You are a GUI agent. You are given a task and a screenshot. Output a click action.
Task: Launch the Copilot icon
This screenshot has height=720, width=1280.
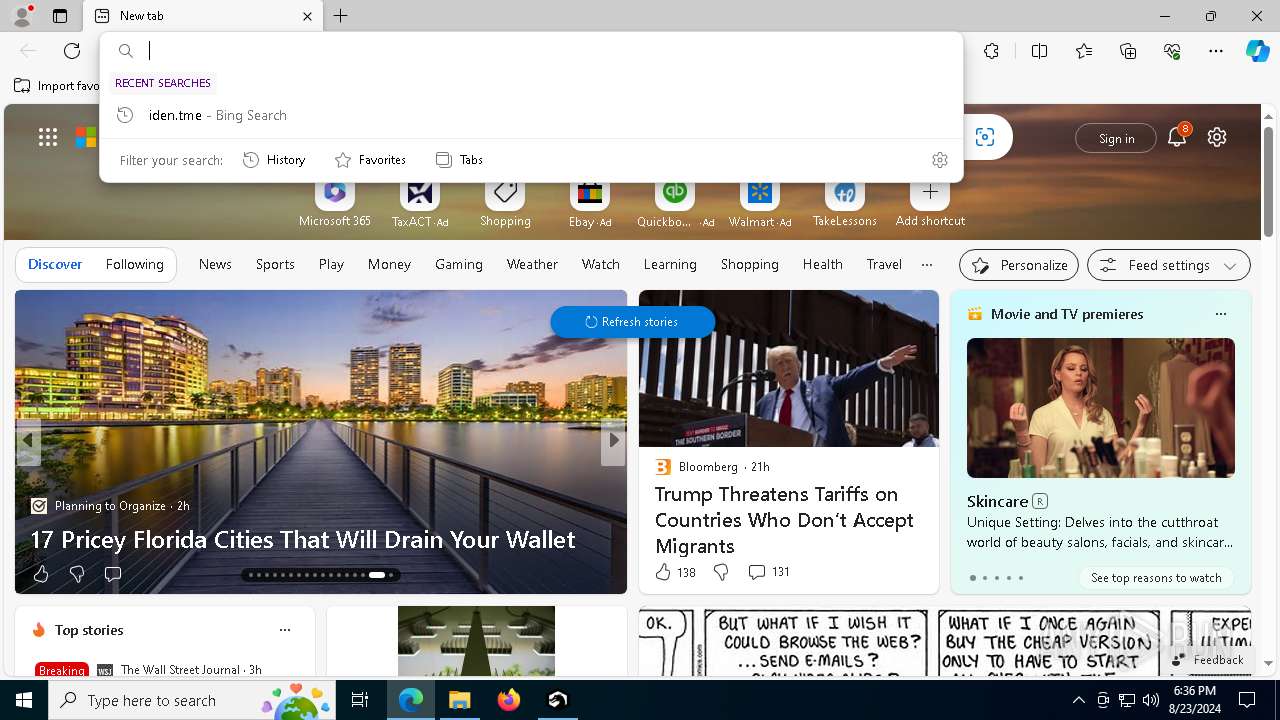[1257, 51]
